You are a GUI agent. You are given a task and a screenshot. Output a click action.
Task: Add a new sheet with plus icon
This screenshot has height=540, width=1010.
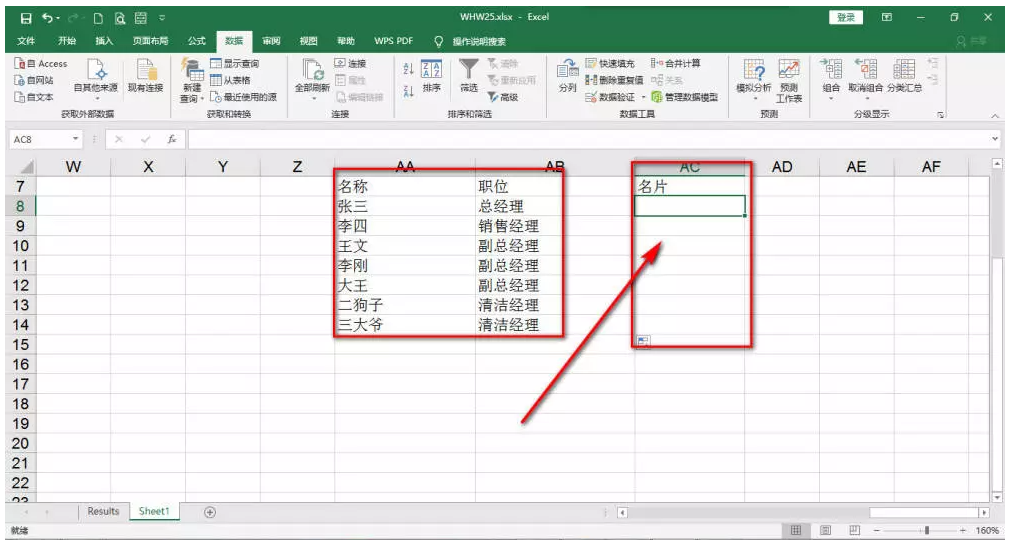pyautogui.click(x=209, y=512)
